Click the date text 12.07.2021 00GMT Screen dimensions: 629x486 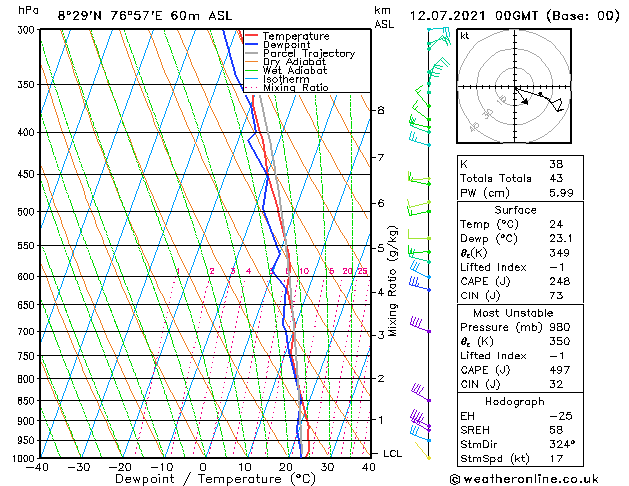click(x=474, y=16)
